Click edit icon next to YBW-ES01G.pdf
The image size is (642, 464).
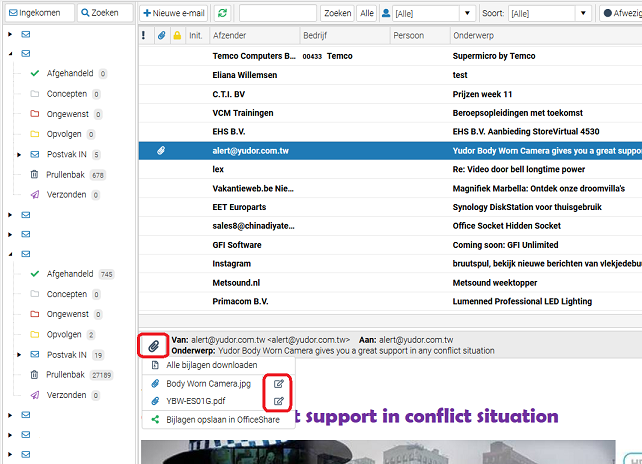279,402
